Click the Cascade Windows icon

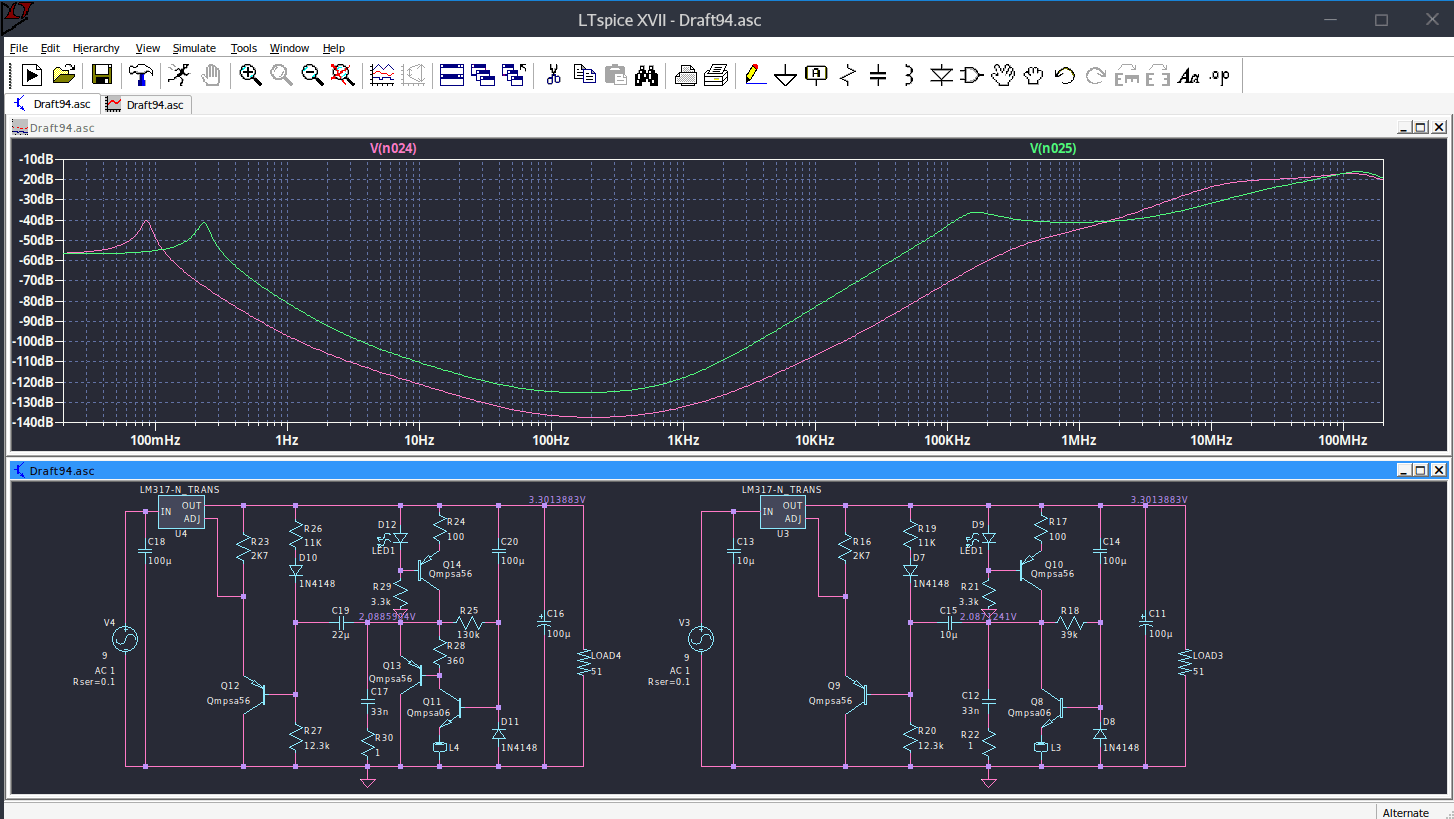pos(483,75)
